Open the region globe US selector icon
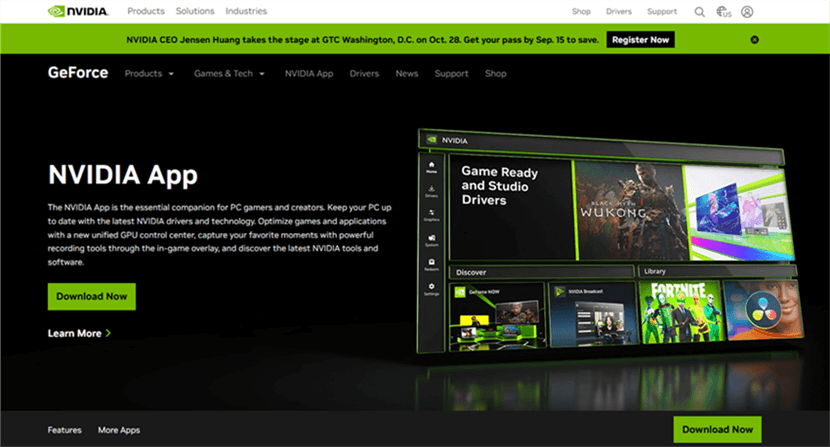The height and width of the screenshot is (447, 830). click(x=724, y=12)
